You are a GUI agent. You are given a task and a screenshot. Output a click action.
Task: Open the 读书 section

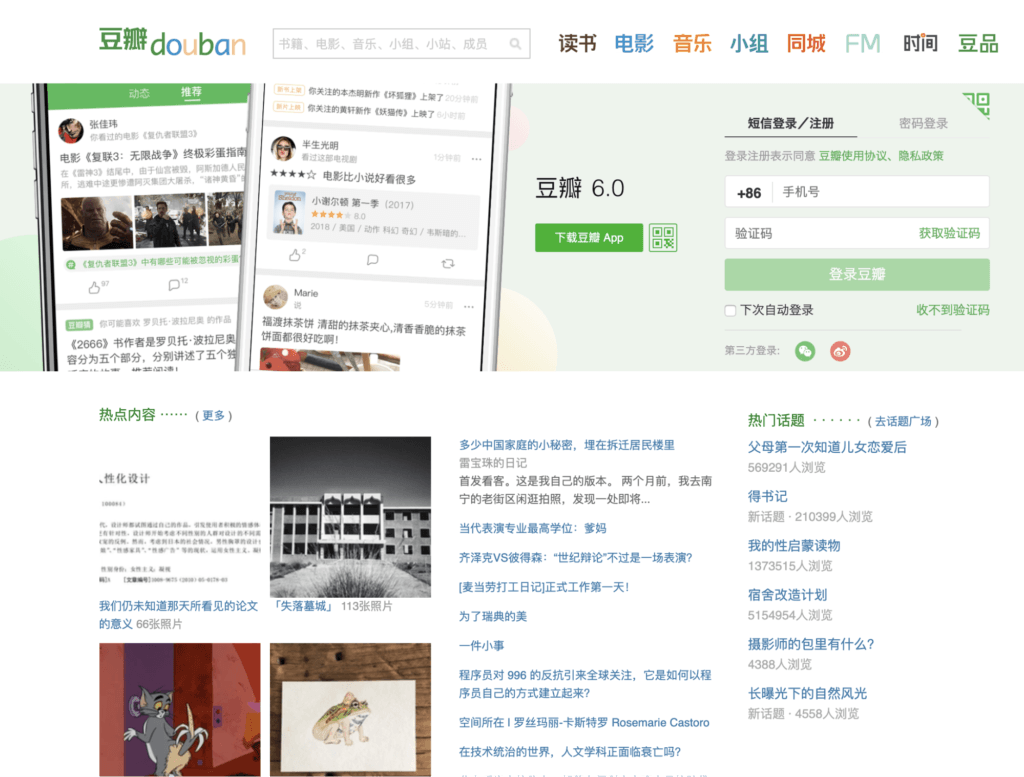[x=577, y=44]
